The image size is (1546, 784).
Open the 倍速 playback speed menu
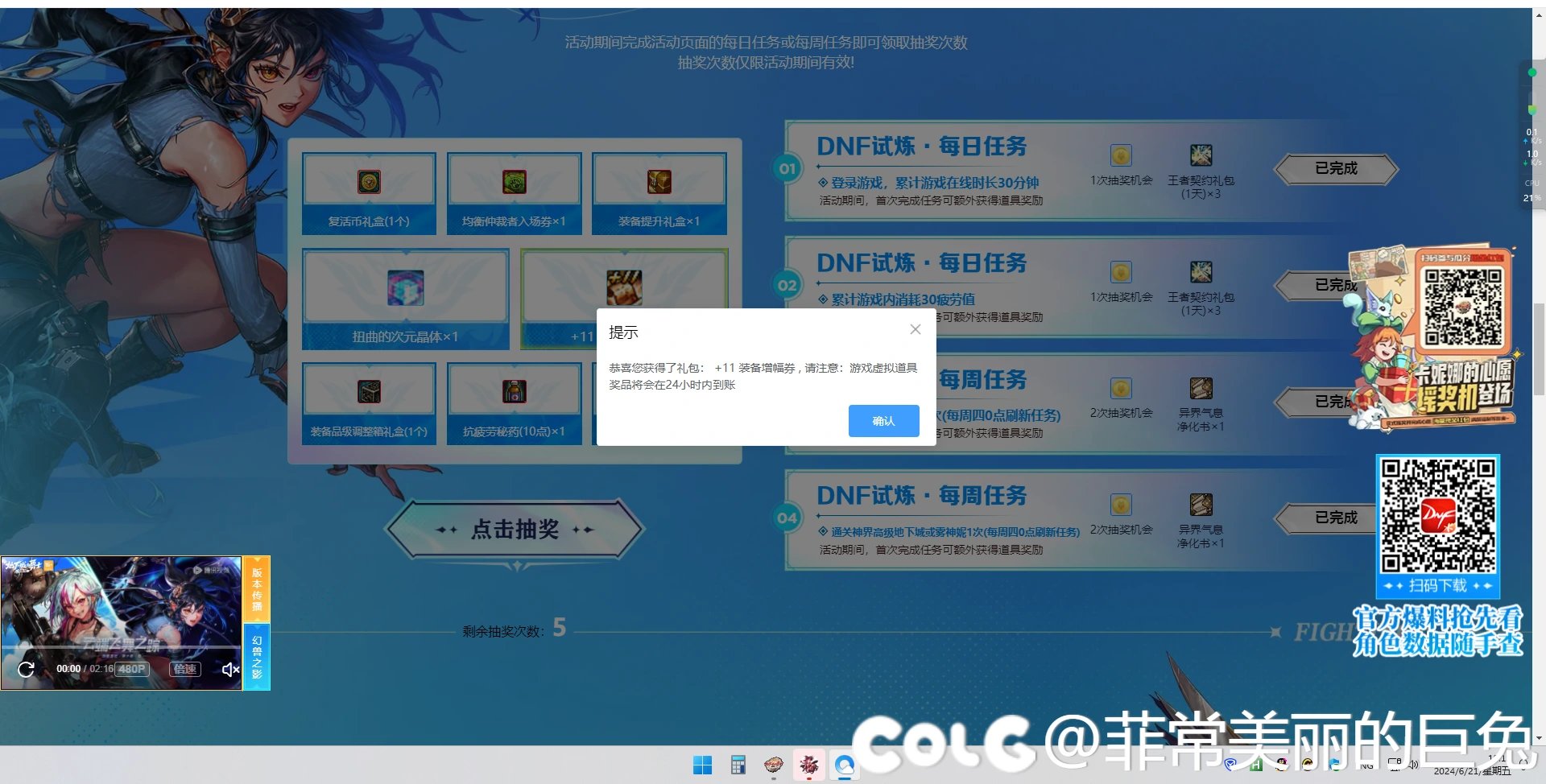point(185,669)
